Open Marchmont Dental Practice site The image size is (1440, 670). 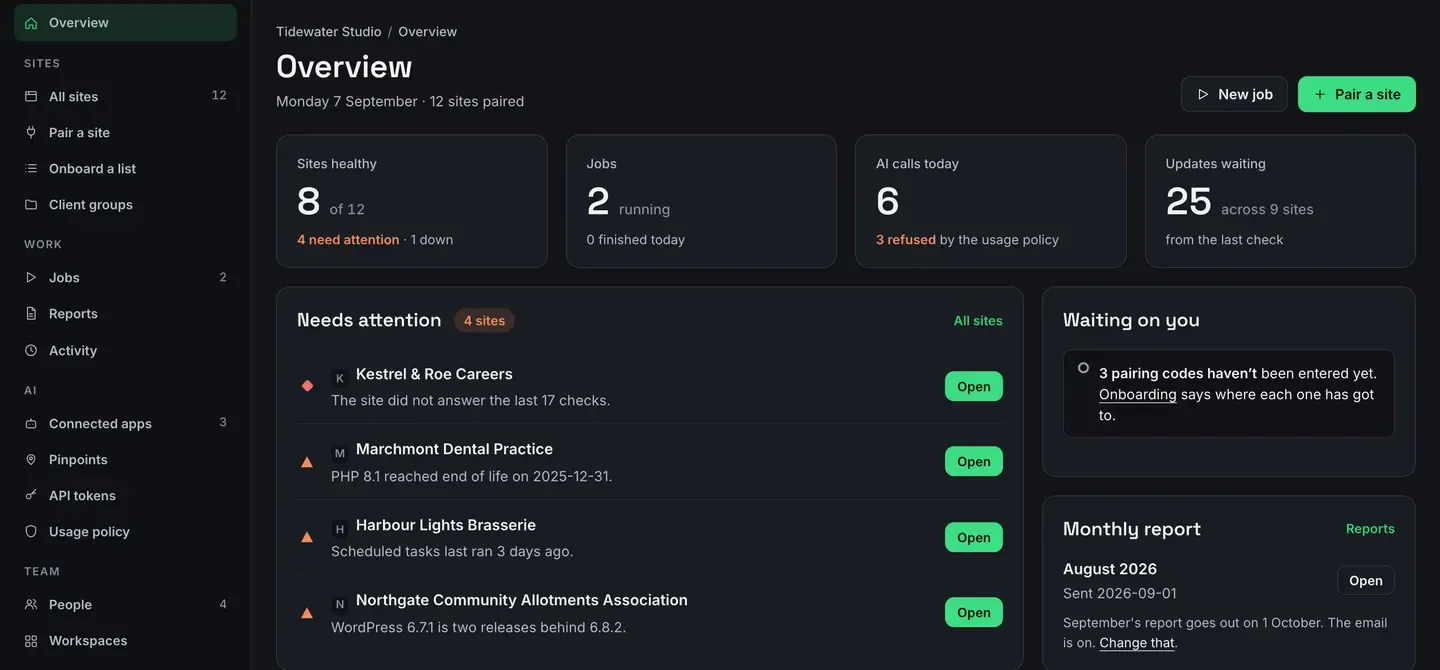[x=974, y=462]
